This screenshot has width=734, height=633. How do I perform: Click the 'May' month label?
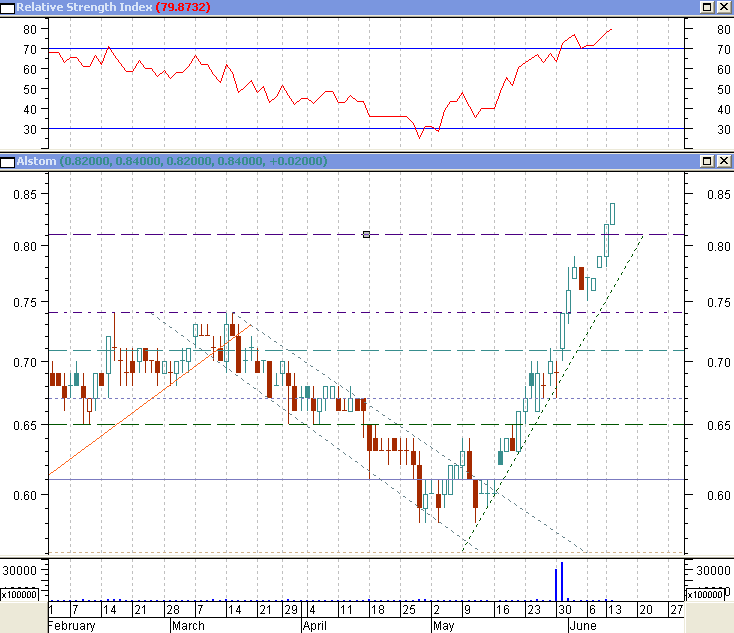point(443,626)
